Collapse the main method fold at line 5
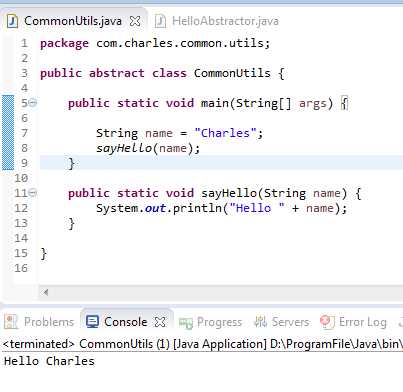 point(33,103)
